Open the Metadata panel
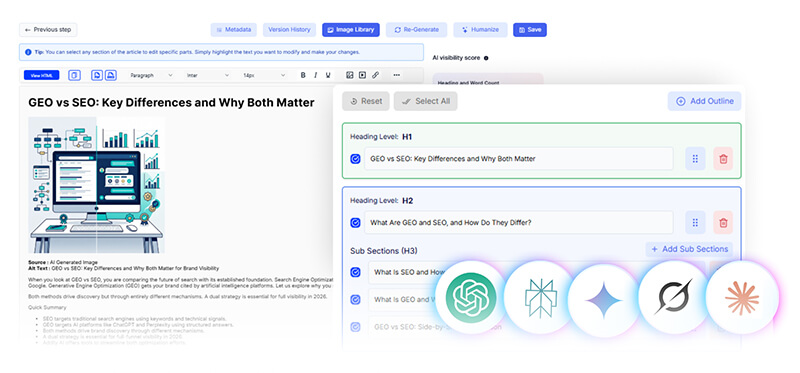800x373 pixels. (x=234, y=30)
